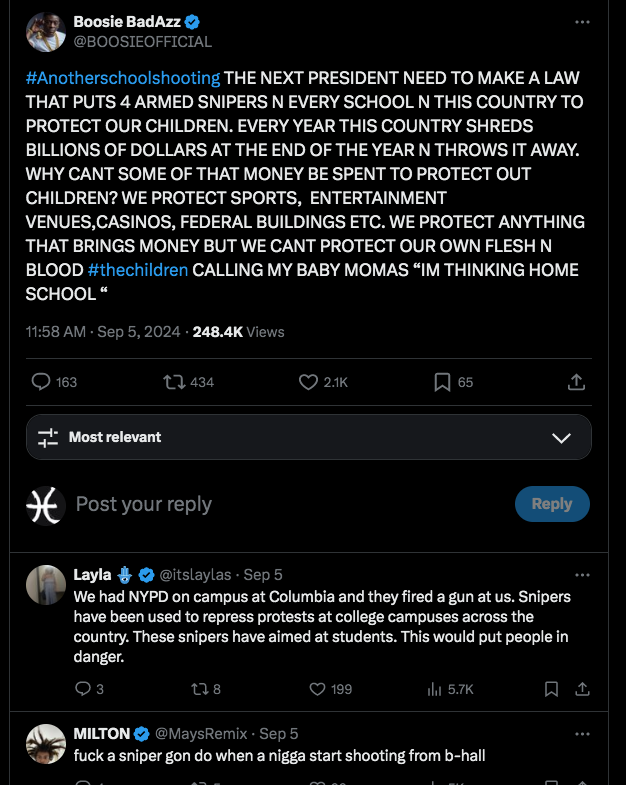This screenshot has width=626, height=785.
Task: Focus the Post your reply field
Action: coord(290,504)
